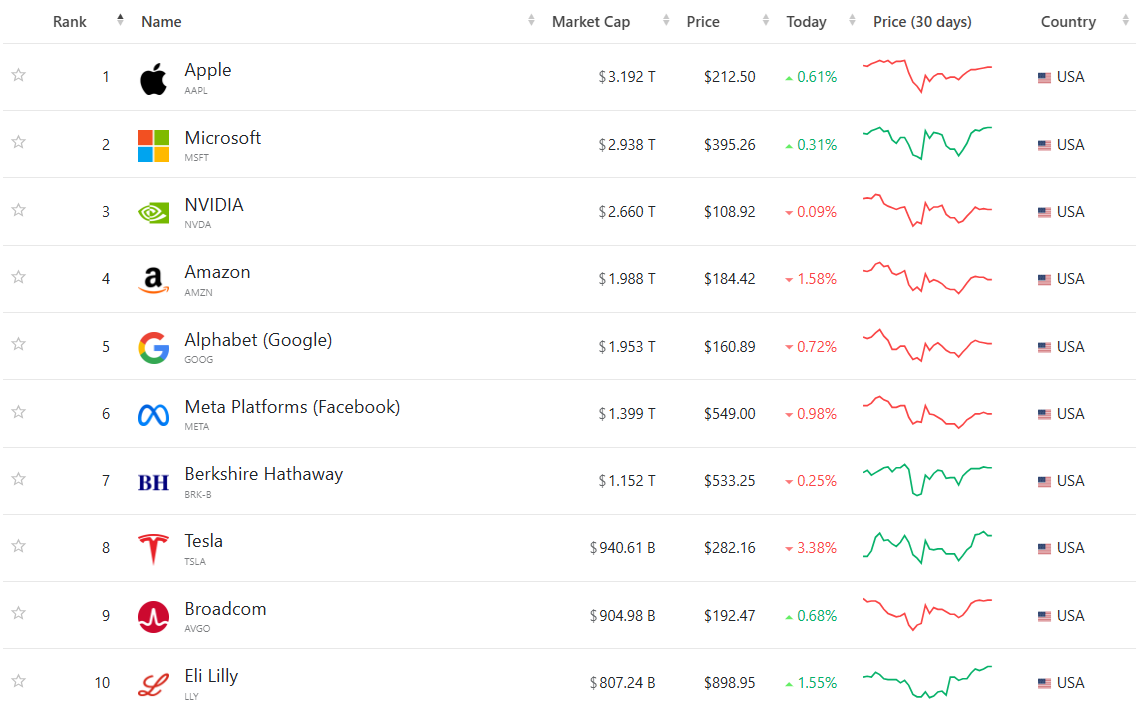The width and height of the screenshot is (1147, 714).
Task: Click the Eli Lilly script logo
Action: (x=154, y=685)
